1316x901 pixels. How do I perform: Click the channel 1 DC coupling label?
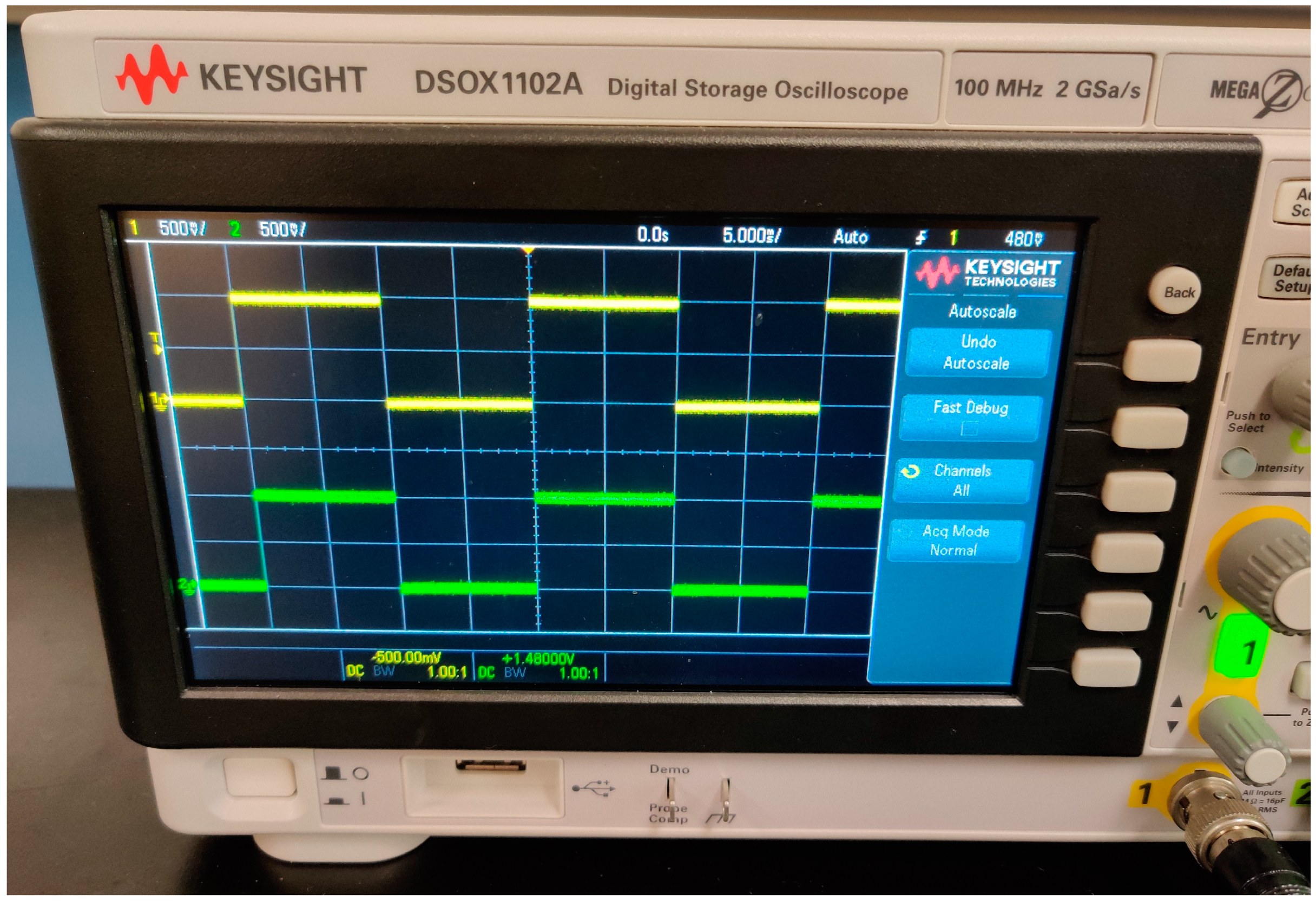tap(355, 671)
